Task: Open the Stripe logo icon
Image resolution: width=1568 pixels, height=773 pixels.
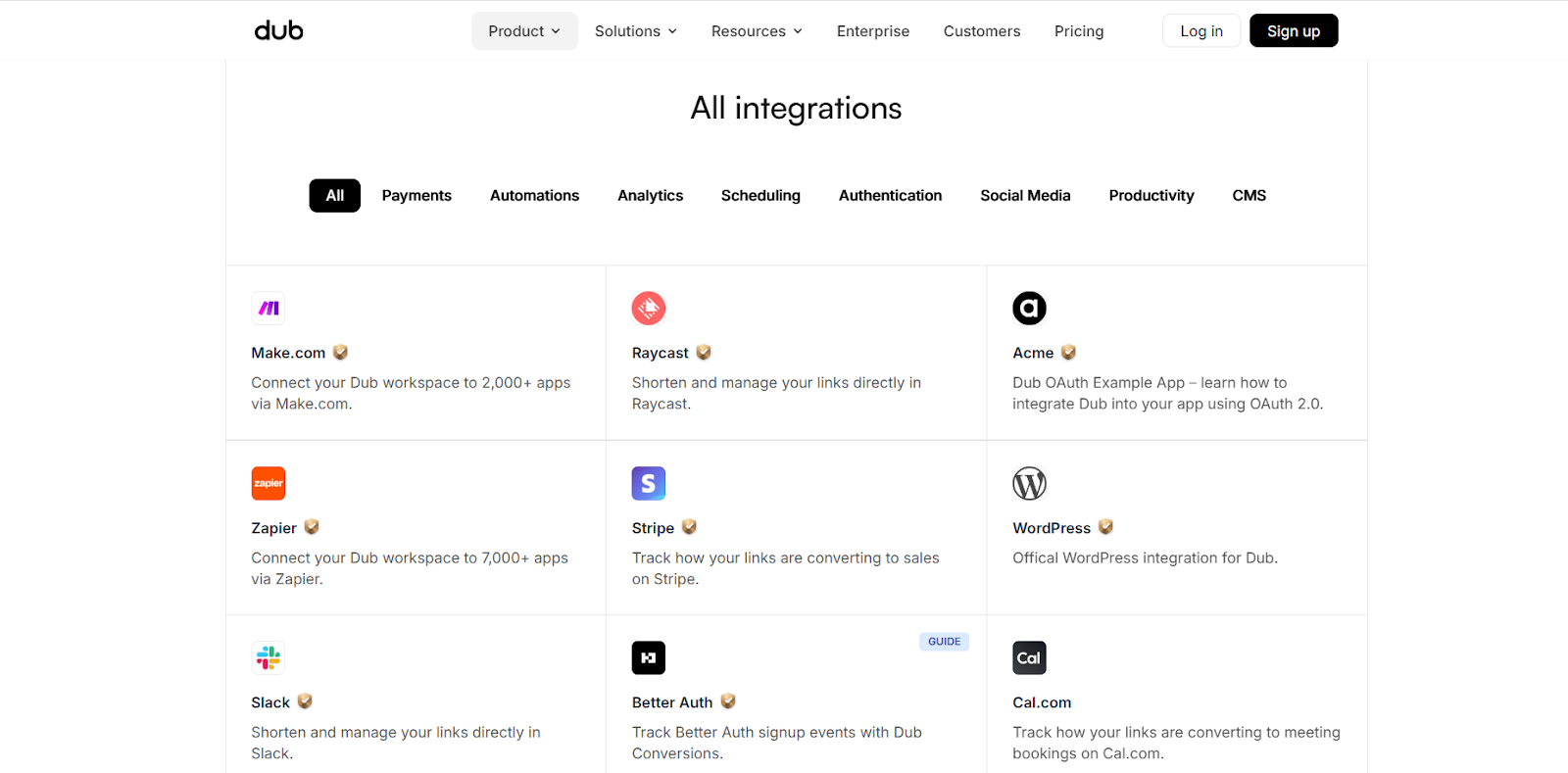Action: 649,483
